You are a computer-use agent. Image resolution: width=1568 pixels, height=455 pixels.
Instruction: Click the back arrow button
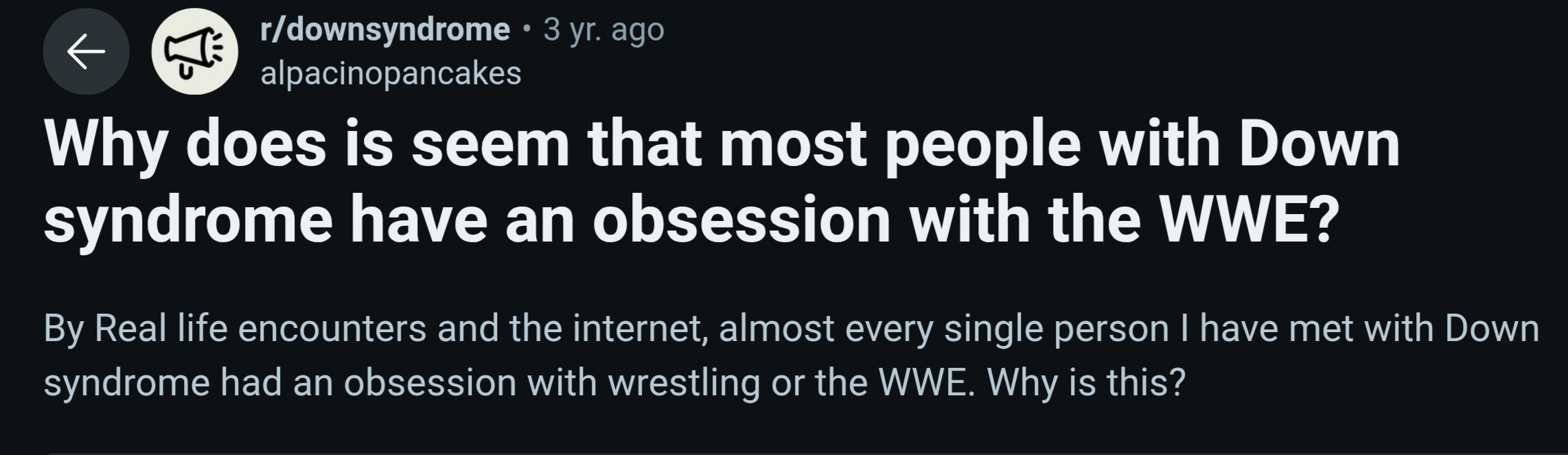pos(86,51)
